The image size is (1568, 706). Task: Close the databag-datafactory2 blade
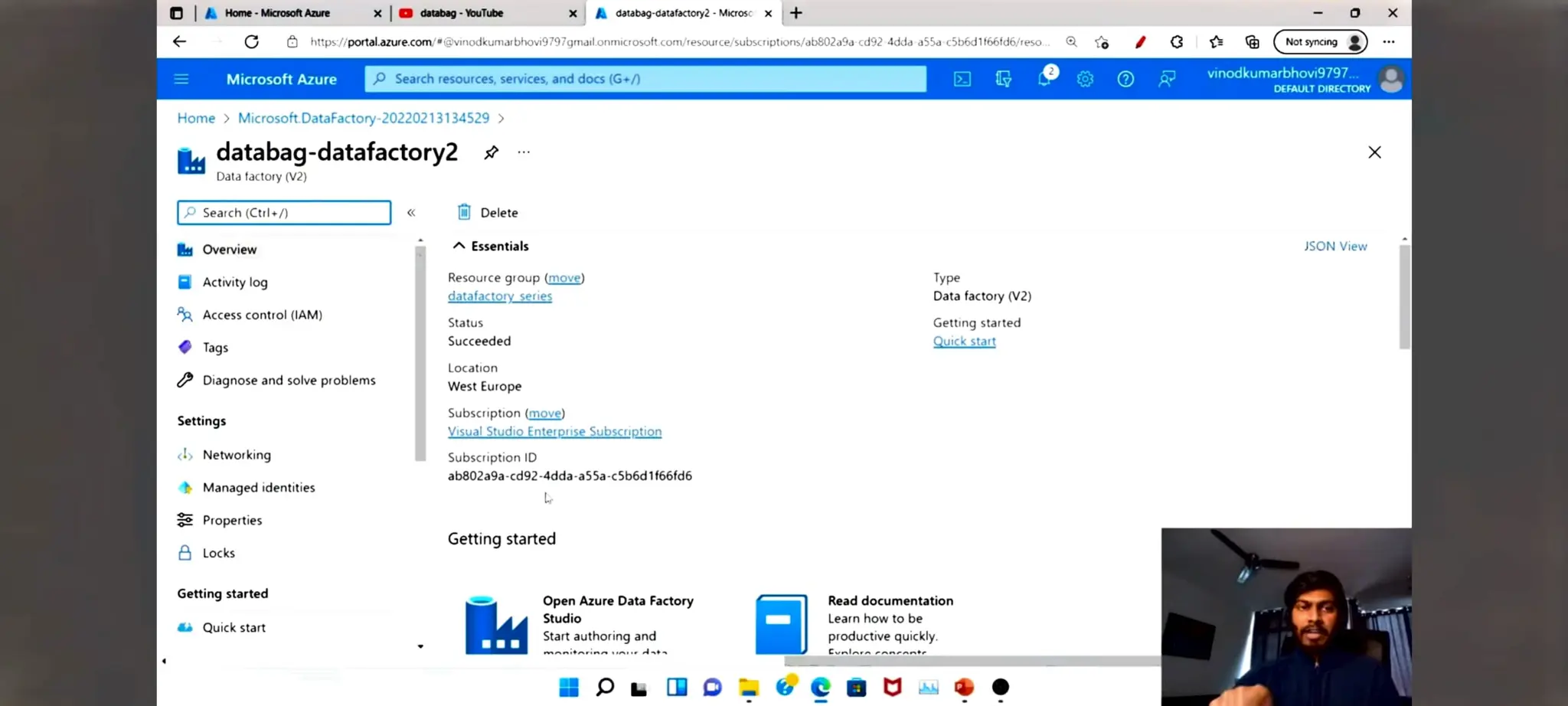coord(1374,152)
